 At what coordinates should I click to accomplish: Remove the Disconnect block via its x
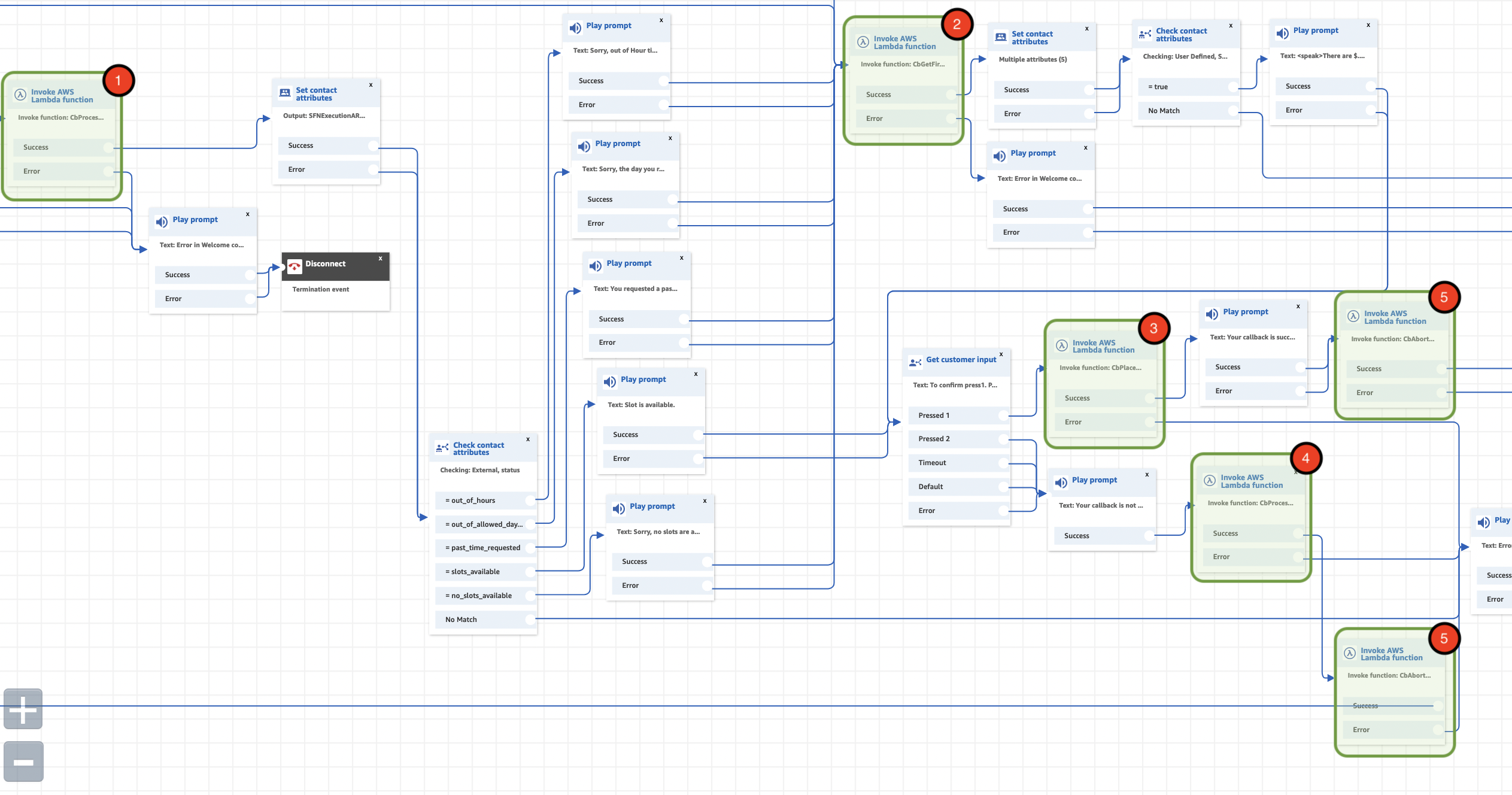[380, 258]
